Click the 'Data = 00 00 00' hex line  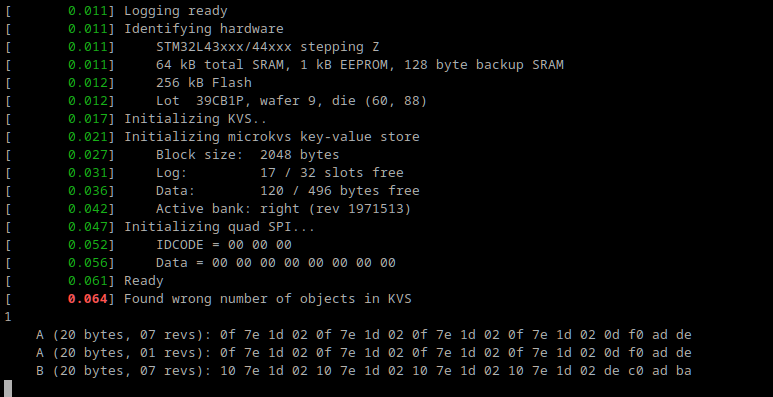point(276,263)
